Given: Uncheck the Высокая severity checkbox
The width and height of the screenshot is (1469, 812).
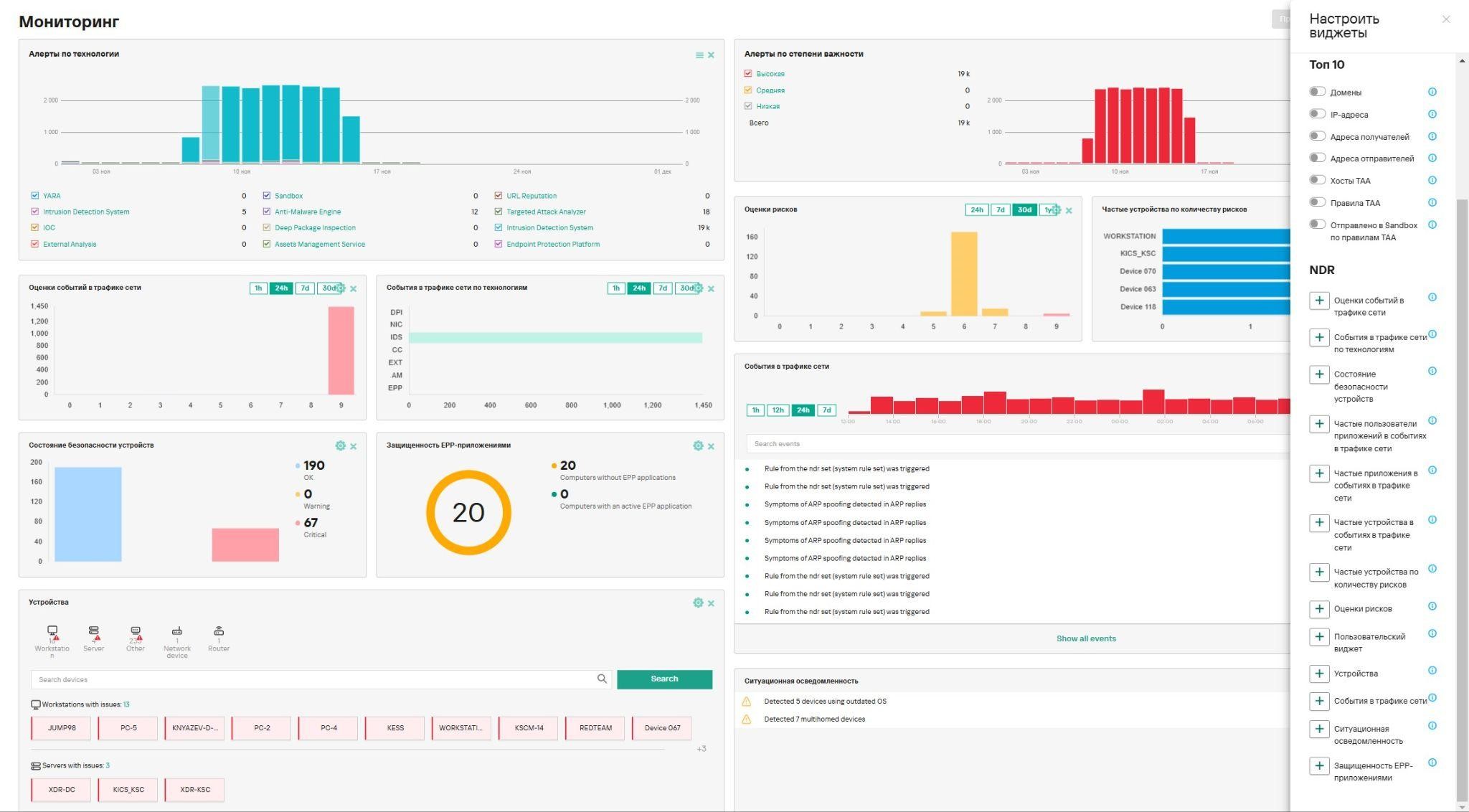Looking at the screenshot, I should 748,74.
